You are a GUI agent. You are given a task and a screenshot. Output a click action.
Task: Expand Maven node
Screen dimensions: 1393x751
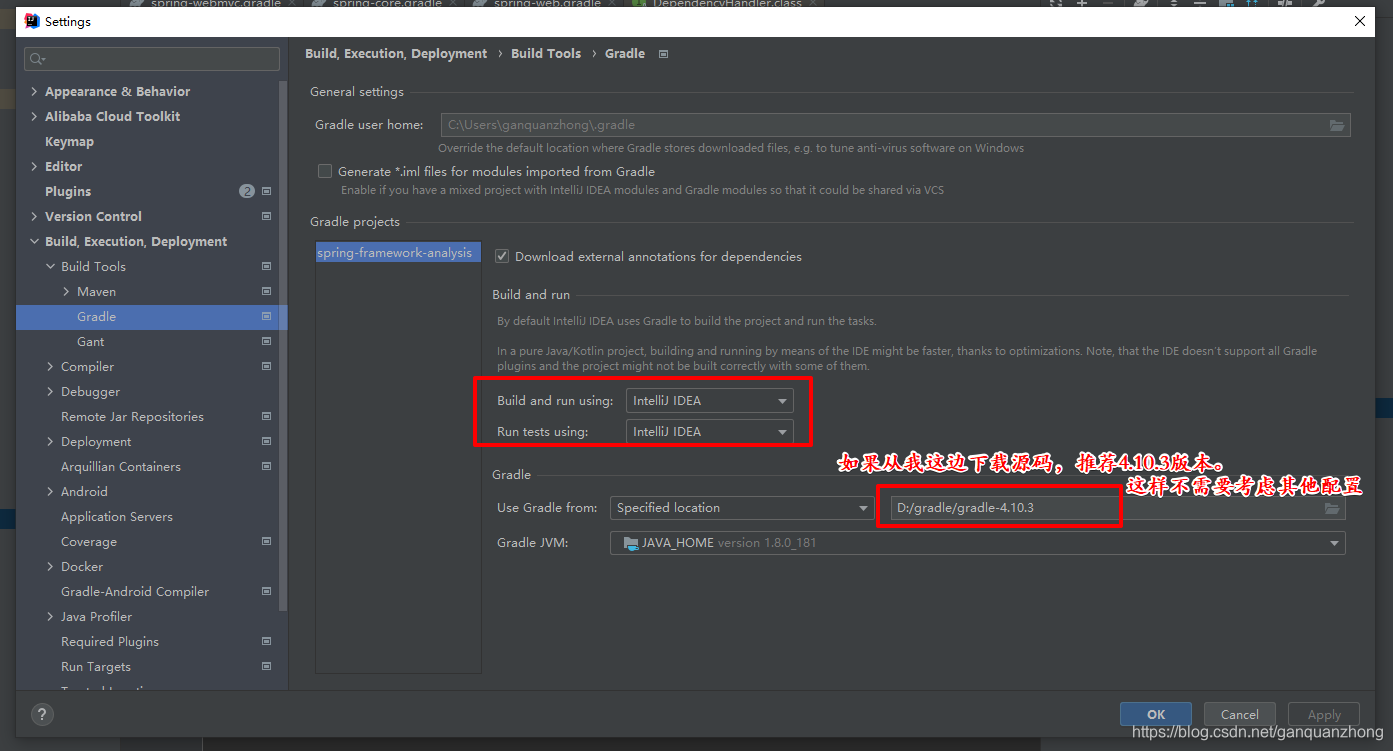tap(67, 291)
